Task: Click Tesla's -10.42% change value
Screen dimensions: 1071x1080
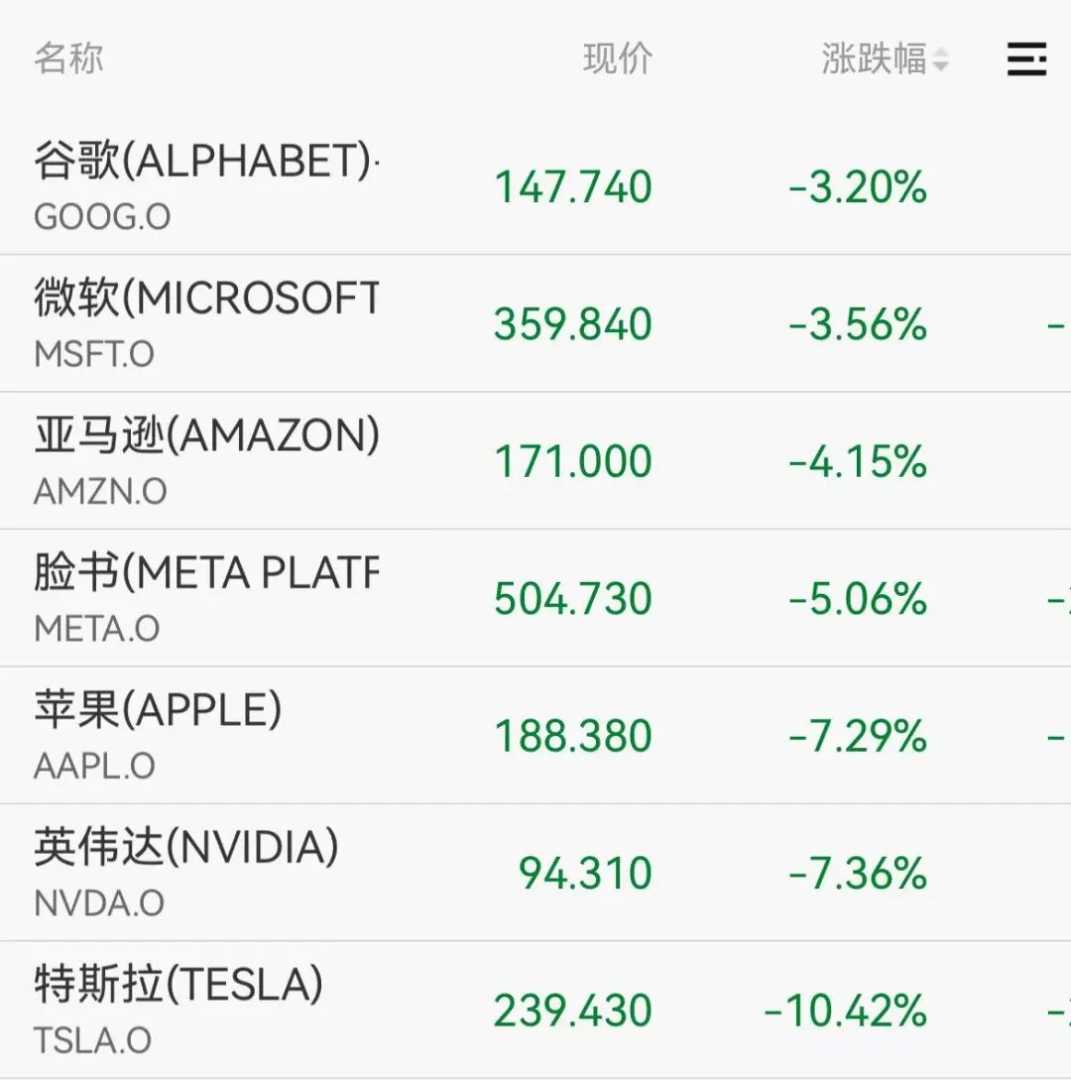Action: pos(846,1011)
